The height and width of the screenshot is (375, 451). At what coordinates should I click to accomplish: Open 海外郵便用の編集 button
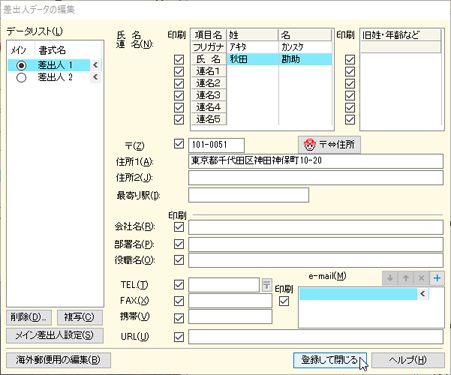click(58, 360)
